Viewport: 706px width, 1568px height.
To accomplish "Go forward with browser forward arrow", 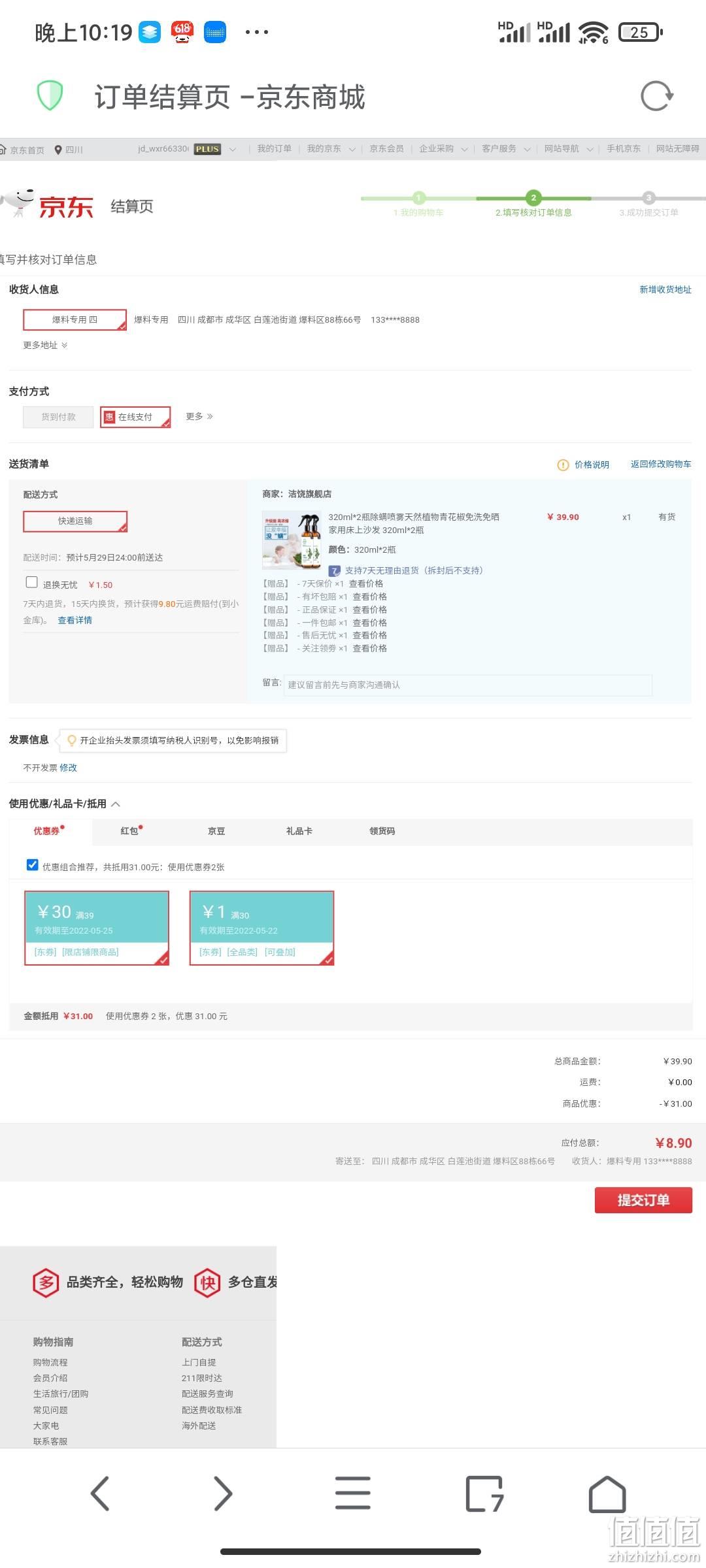I will click(223, 1494).
